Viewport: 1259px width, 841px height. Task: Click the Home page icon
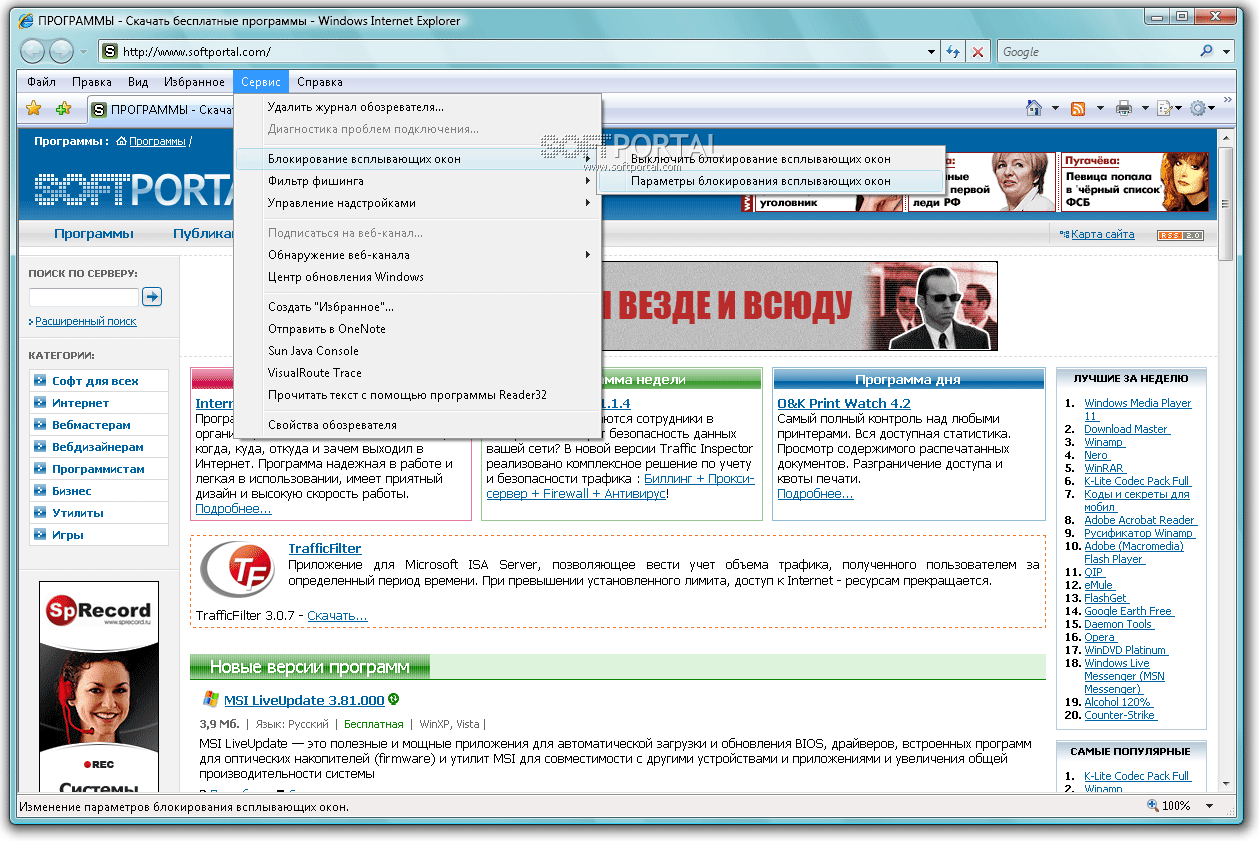pyautogui.click(x=1036, y=108)
